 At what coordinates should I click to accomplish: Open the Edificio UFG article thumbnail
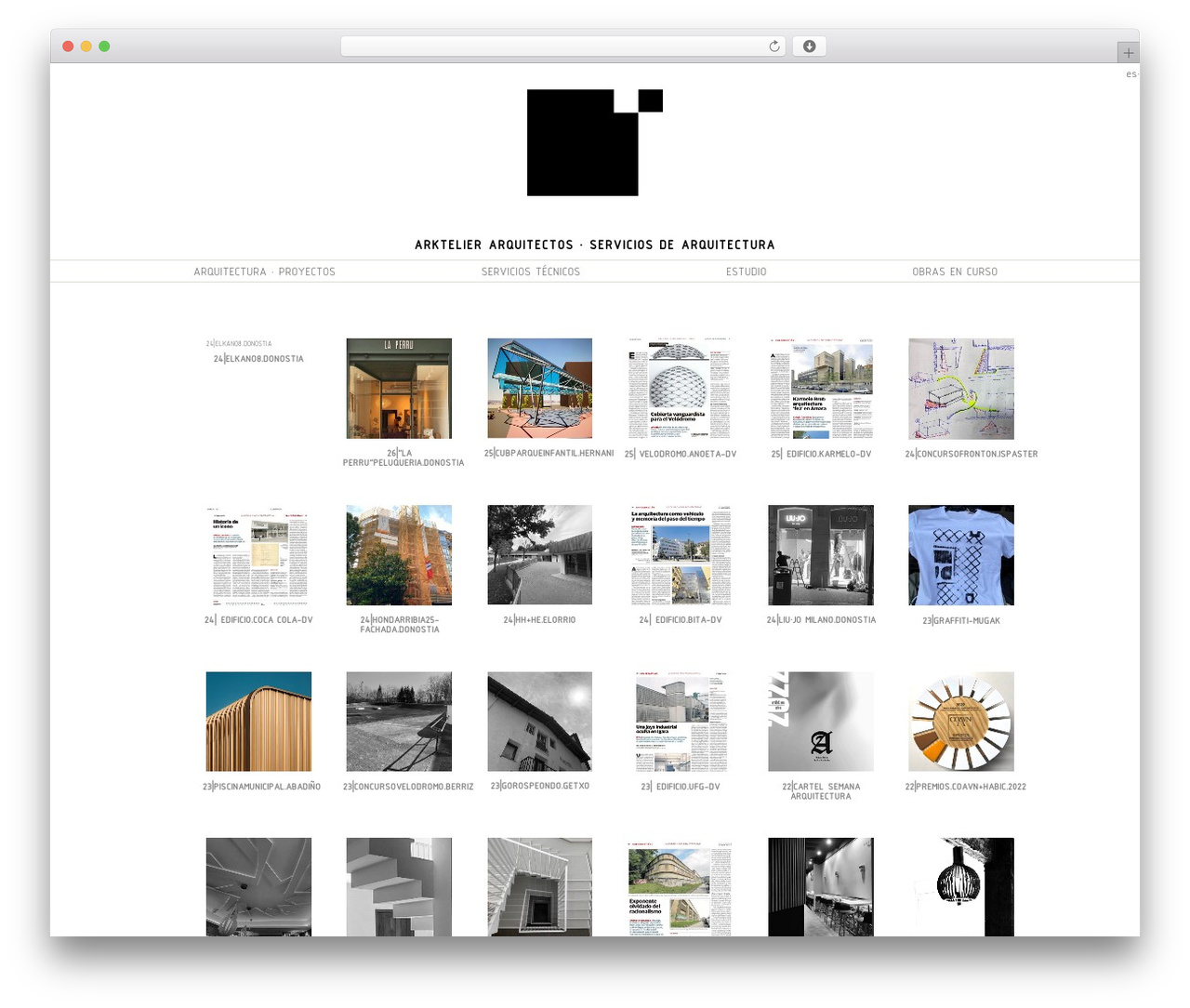click(x=680, y=722)
